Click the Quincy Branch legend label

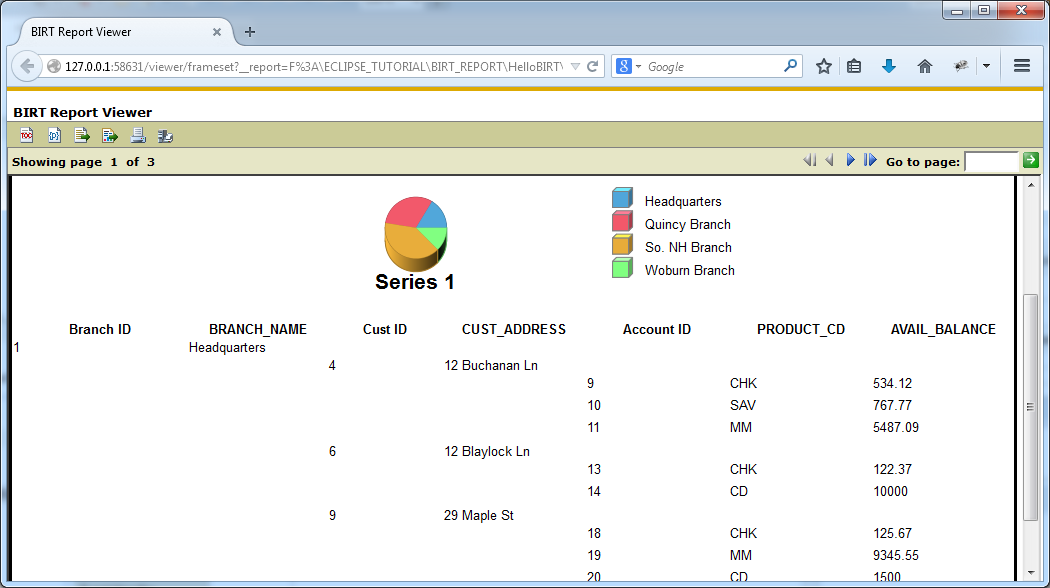pyautogui.click(x=688, y=224)
